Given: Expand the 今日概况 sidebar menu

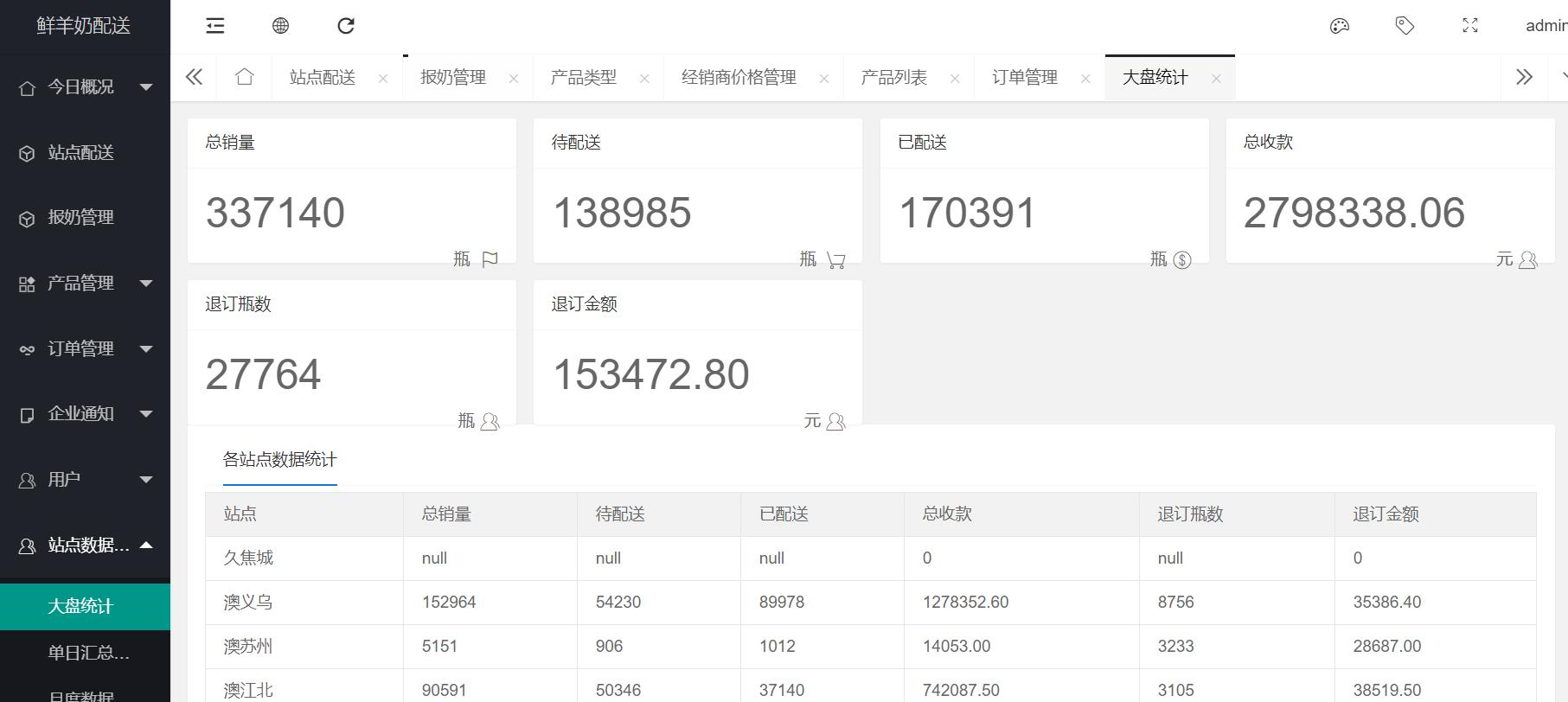Looking at the screenshot, I should (x=85, y=86).
